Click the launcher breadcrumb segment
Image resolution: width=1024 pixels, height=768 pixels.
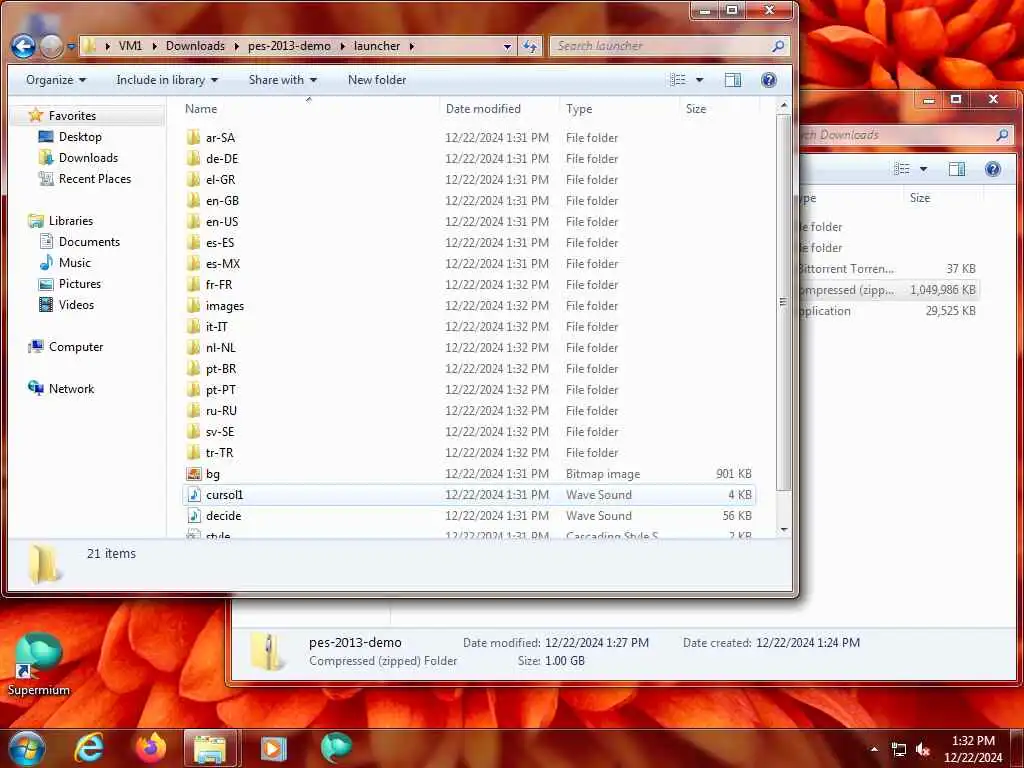click(x=377, y=46)
